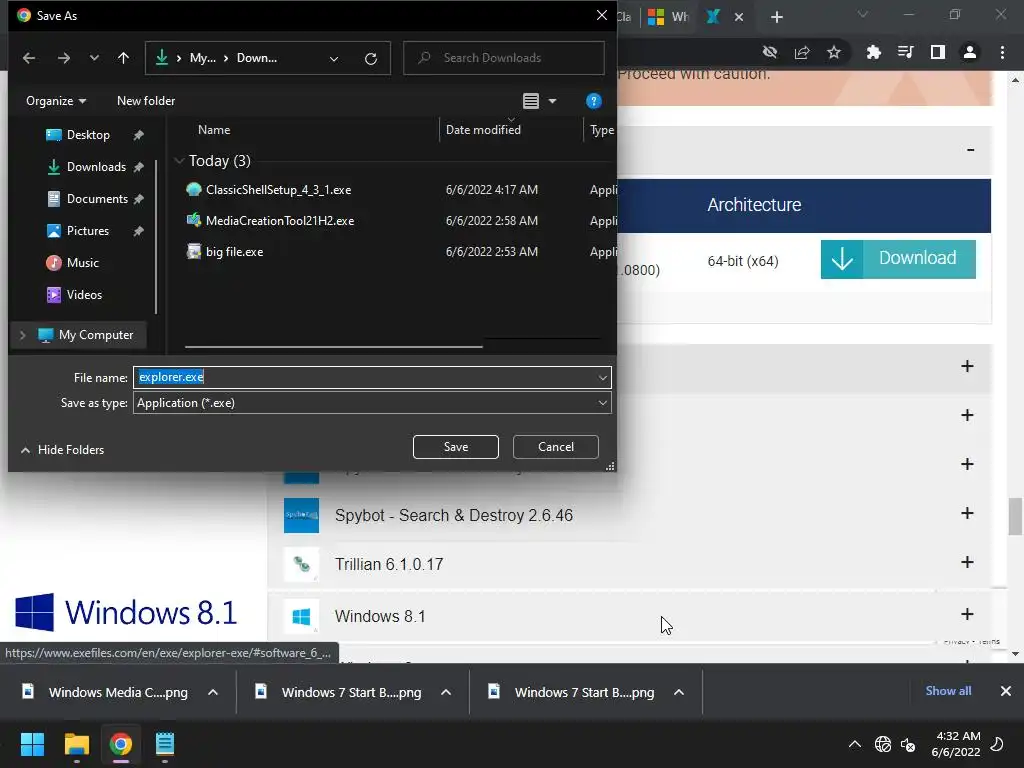This screenshot has width=1024, height=768.
Task: Select Music in navigation pane
Action: (82, 263)
